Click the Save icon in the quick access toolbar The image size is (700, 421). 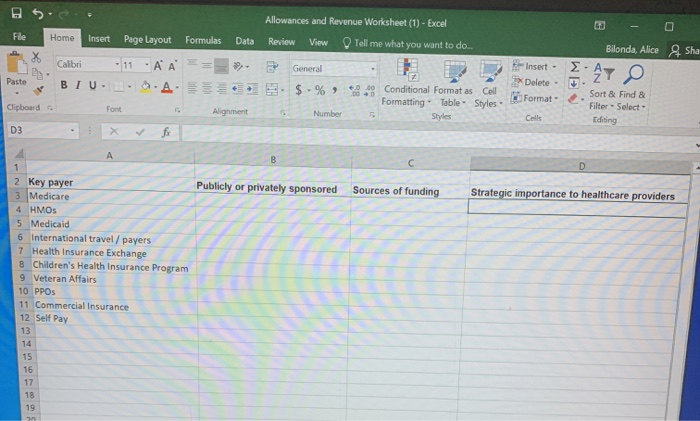[x=17, y=13]
